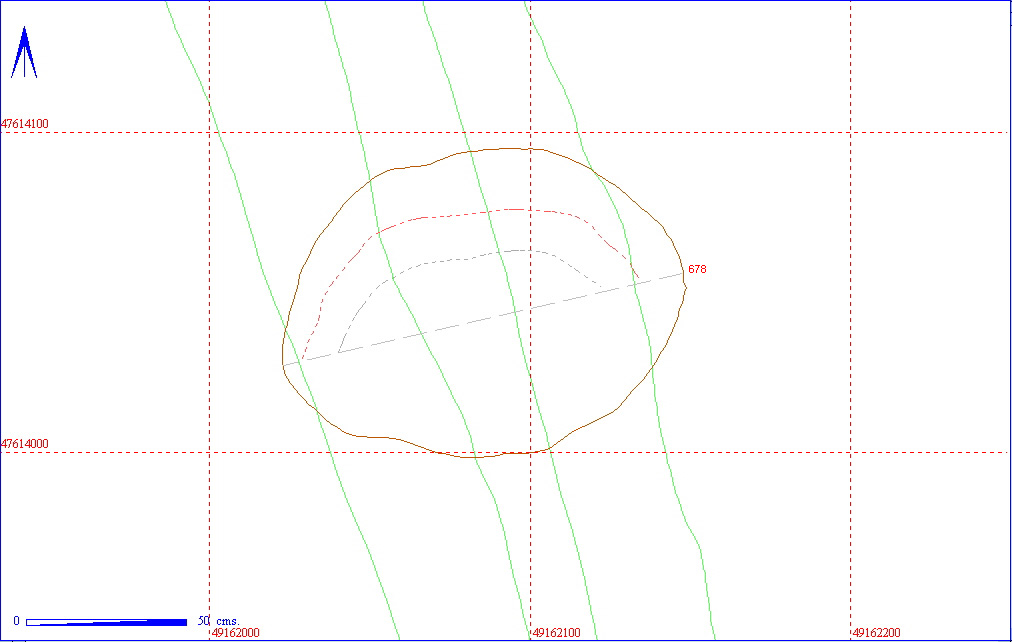Click the easting label 49162100

[x=556, y=633]
